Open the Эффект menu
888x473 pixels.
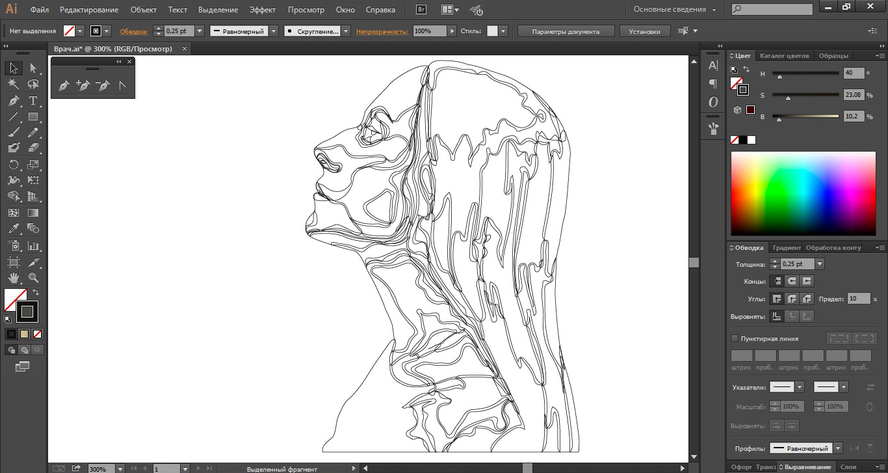coord(262,10)
